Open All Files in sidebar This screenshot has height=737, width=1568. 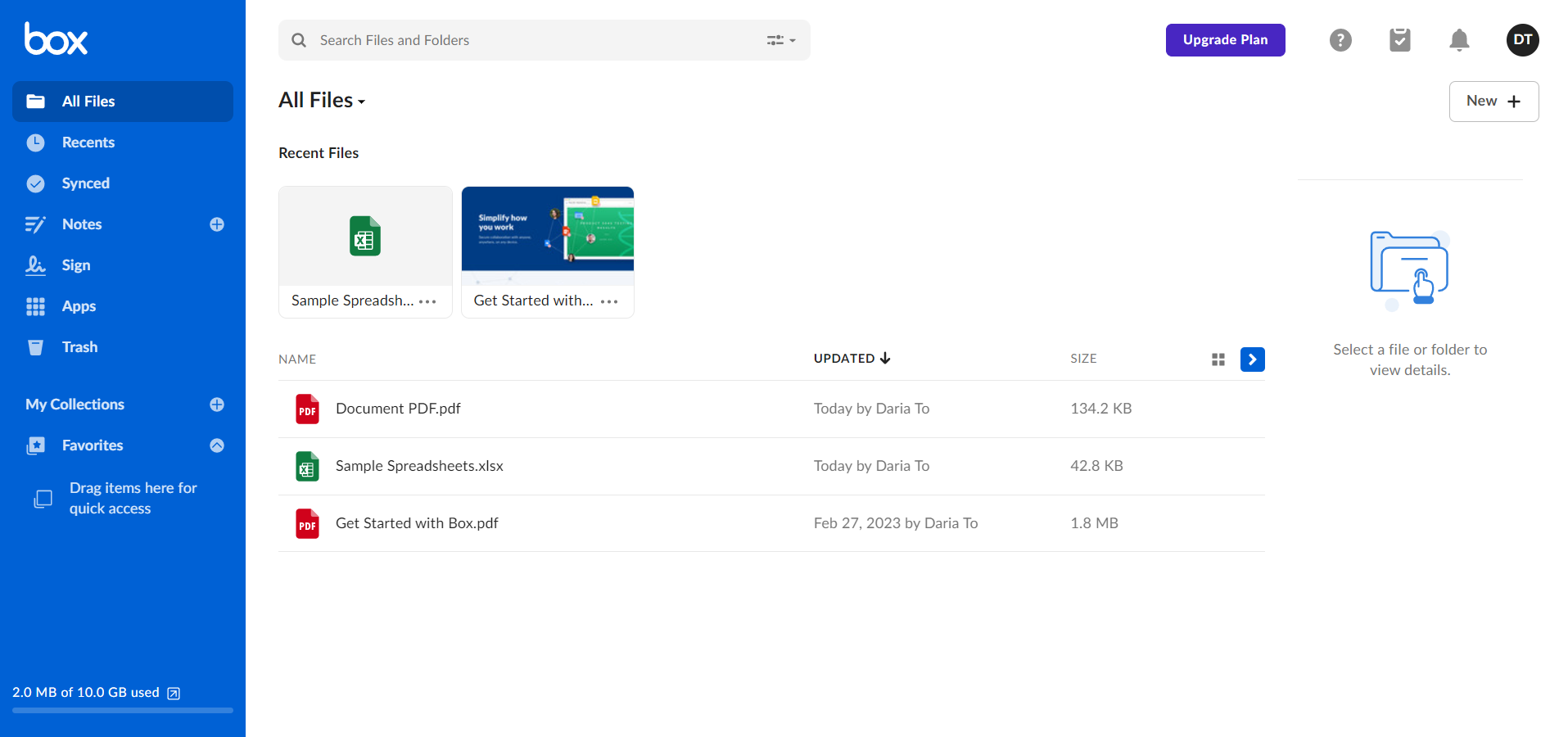coord(123,102)
